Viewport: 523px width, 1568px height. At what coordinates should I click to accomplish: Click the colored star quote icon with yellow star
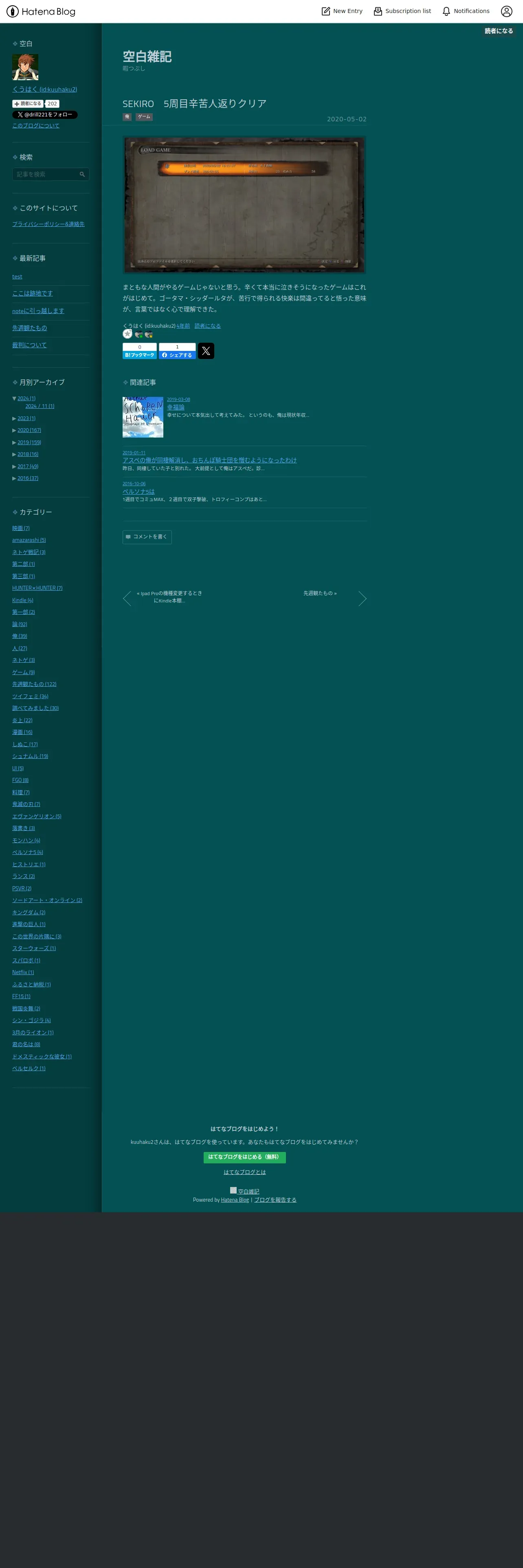click(x=149, y=335)
